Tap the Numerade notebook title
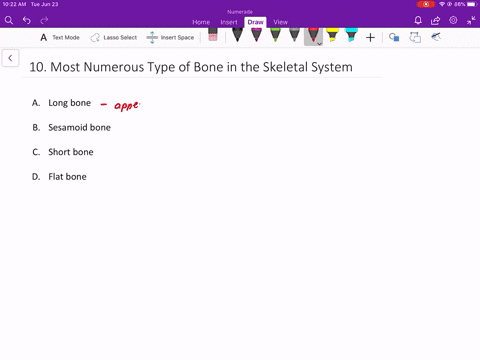Viewport: 480px width, 360px height. click(240, 12)
